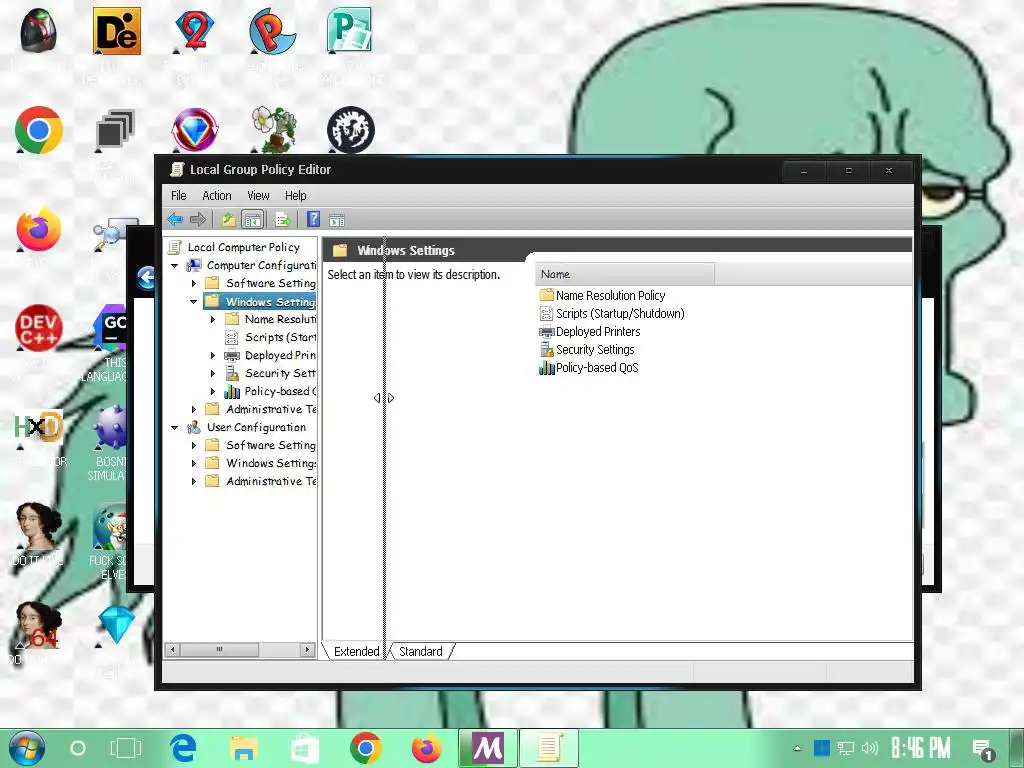Open Task View from the taskbar

pos(125,748)
